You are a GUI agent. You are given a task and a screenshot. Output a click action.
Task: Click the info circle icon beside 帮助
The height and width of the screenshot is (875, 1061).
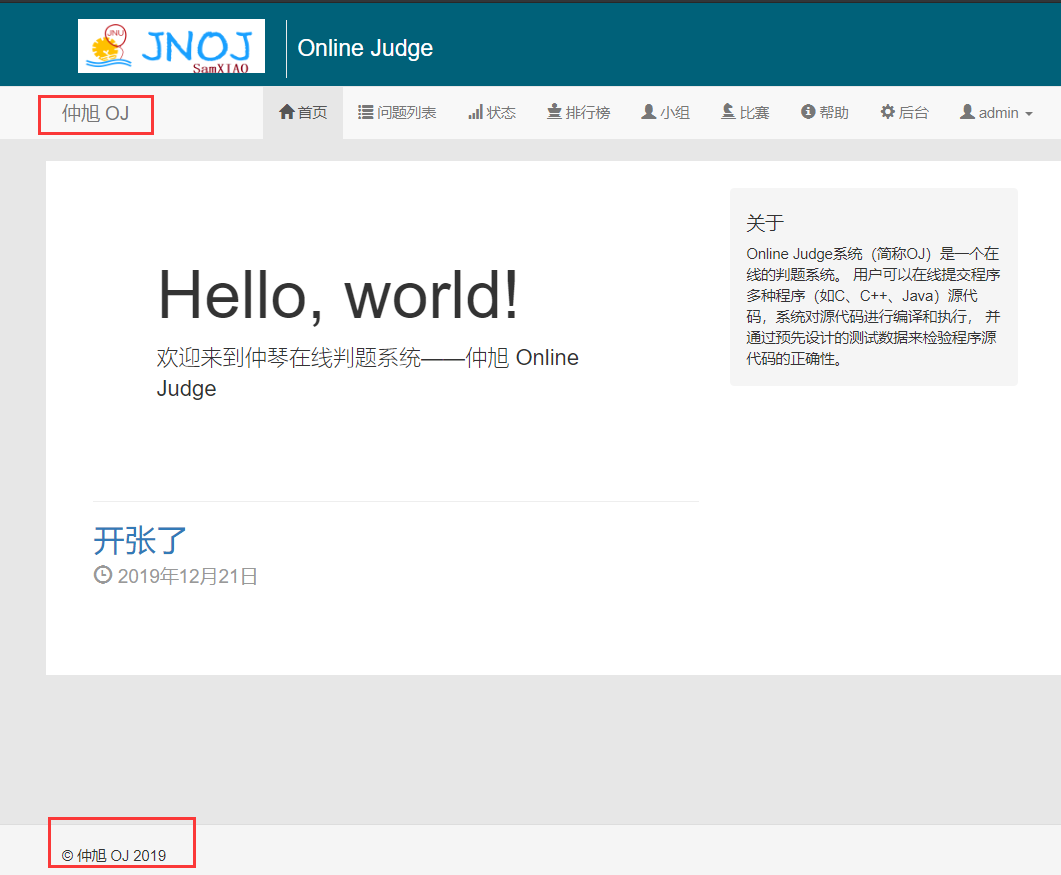(808, 113)
